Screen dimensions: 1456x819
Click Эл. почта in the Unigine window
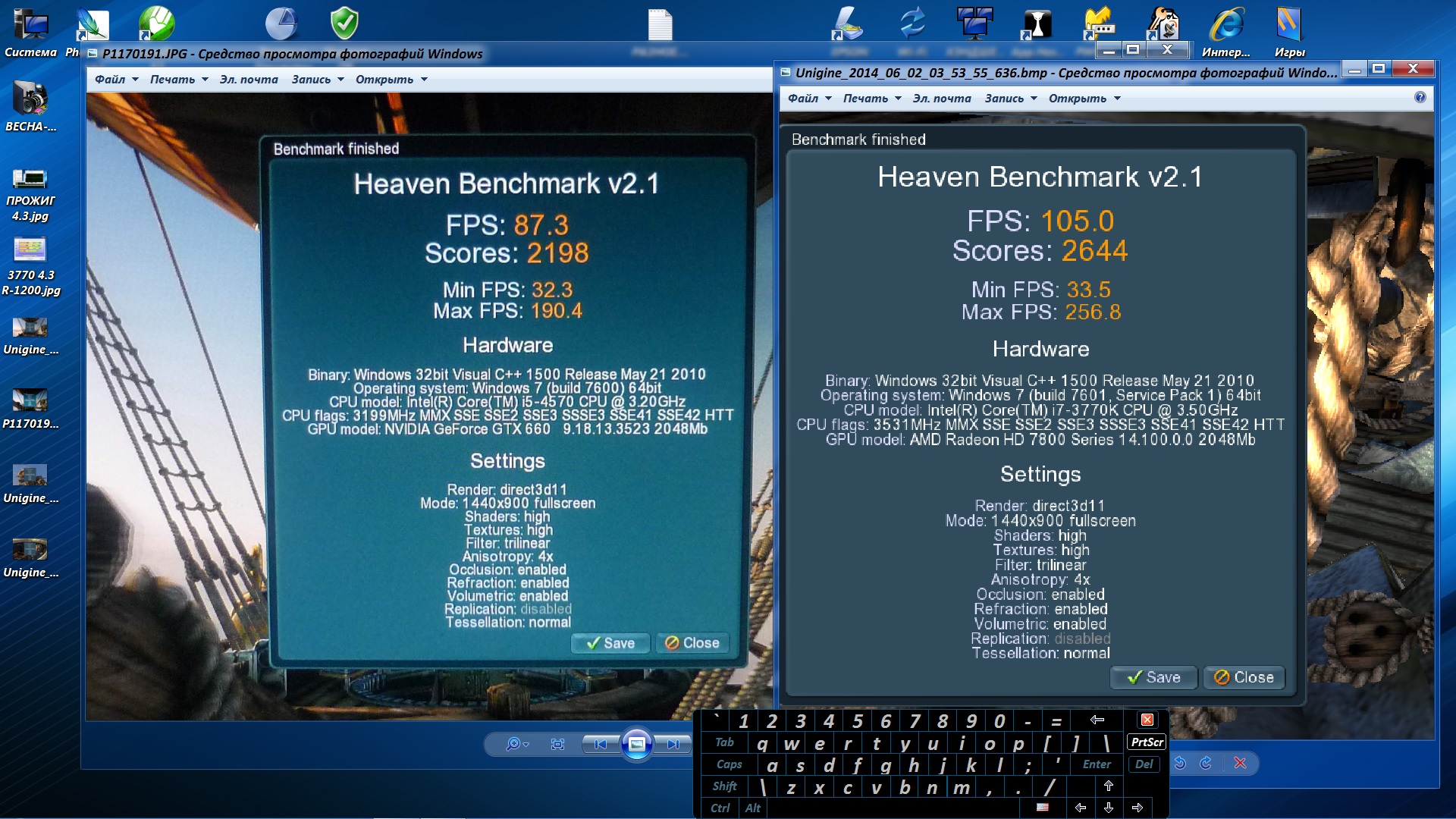click(942, 98)
